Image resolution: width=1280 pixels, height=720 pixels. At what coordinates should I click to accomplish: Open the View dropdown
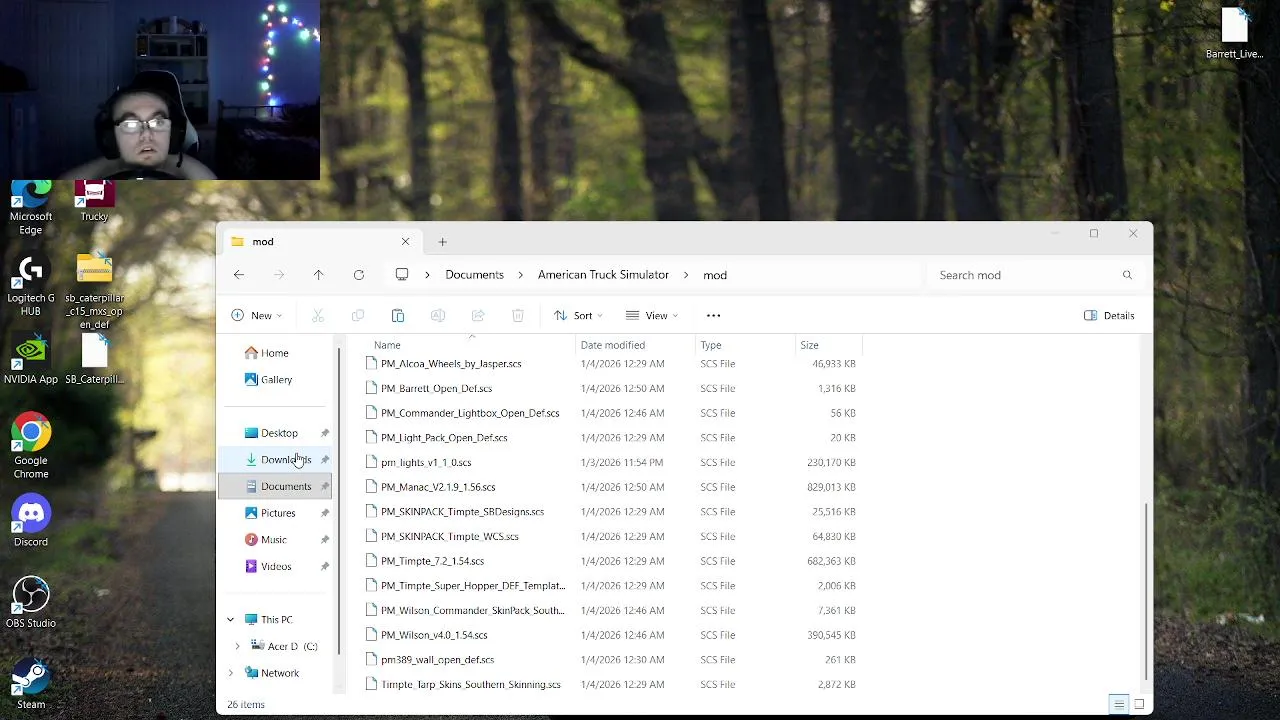tap(652, 316)
